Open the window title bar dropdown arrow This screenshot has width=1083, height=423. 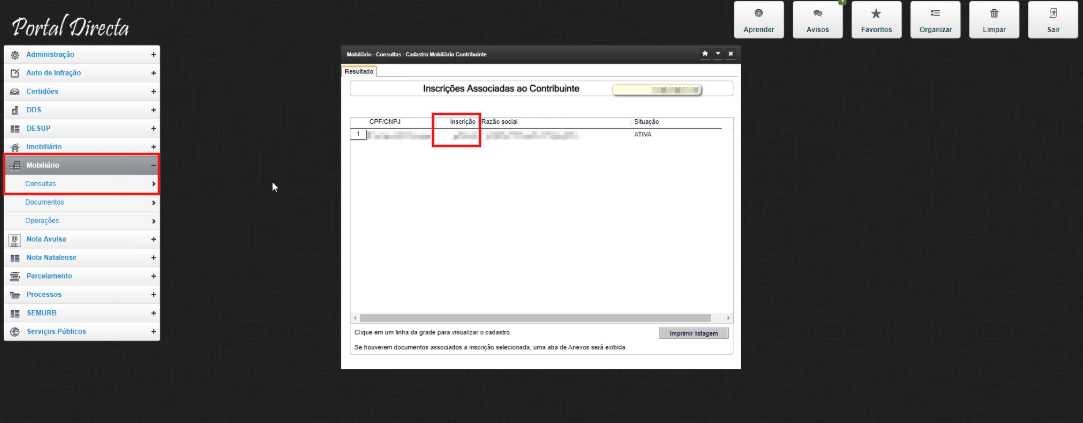coord(718,54)
